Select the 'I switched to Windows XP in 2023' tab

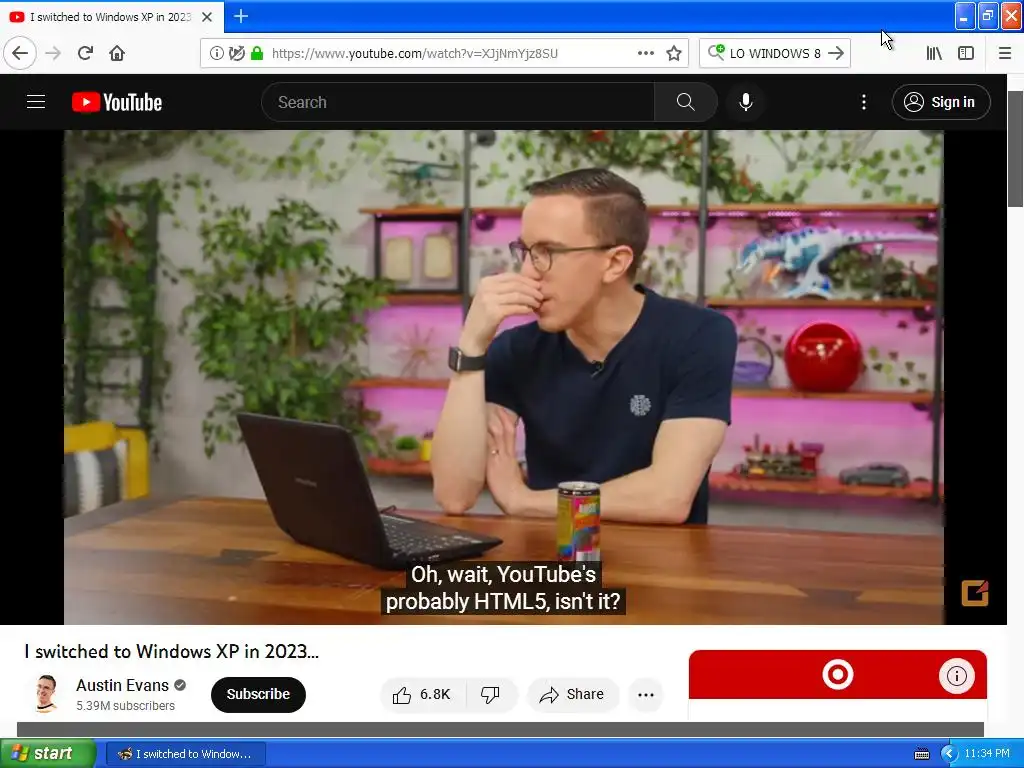tap(111, 17)
